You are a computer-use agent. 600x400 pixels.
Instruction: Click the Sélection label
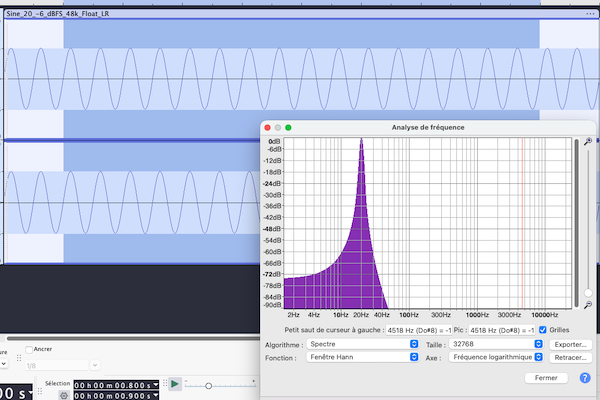[57, 383]
